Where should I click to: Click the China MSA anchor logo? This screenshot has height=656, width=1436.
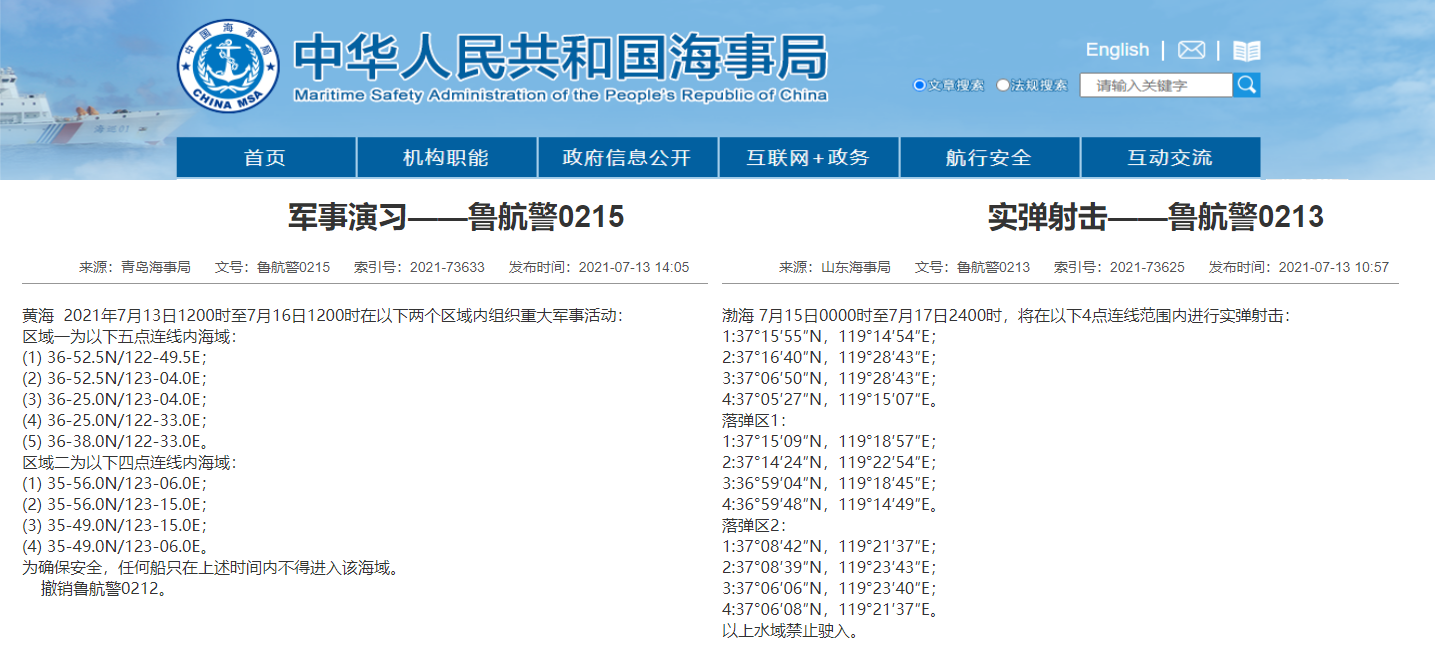pos(229,66)
